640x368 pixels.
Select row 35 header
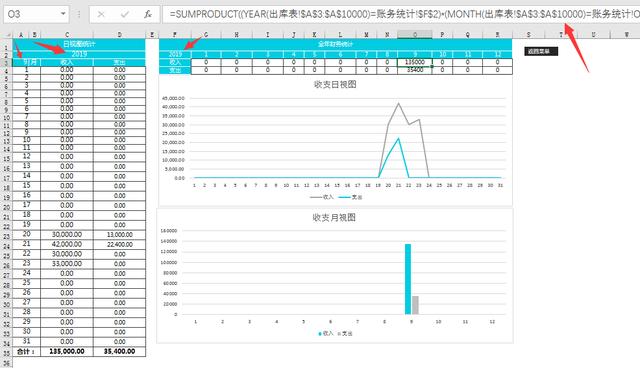[x=6, y=353]
